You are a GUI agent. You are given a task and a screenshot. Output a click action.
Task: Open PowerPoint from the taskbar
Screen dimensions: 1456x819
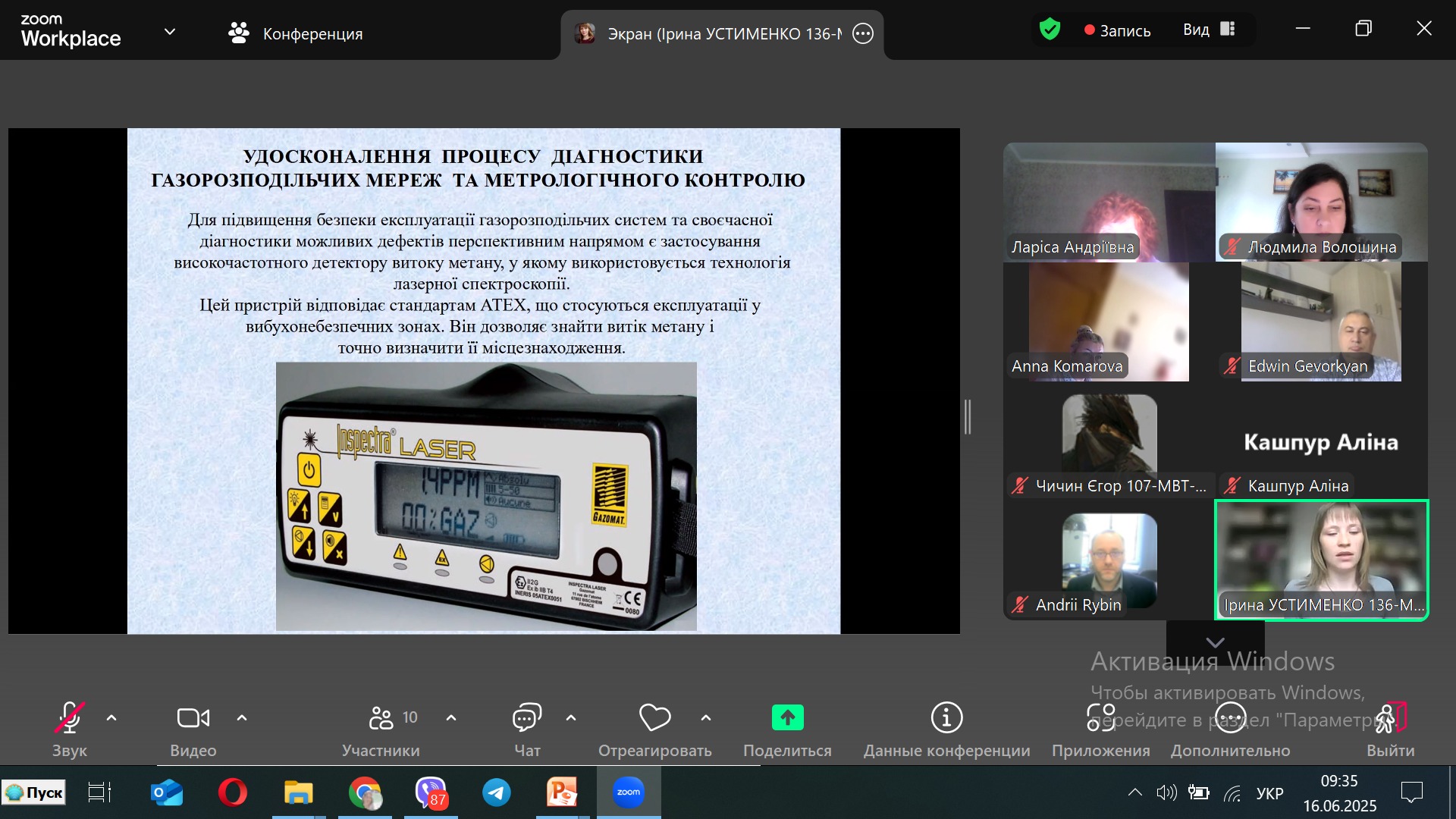point(563,793)
